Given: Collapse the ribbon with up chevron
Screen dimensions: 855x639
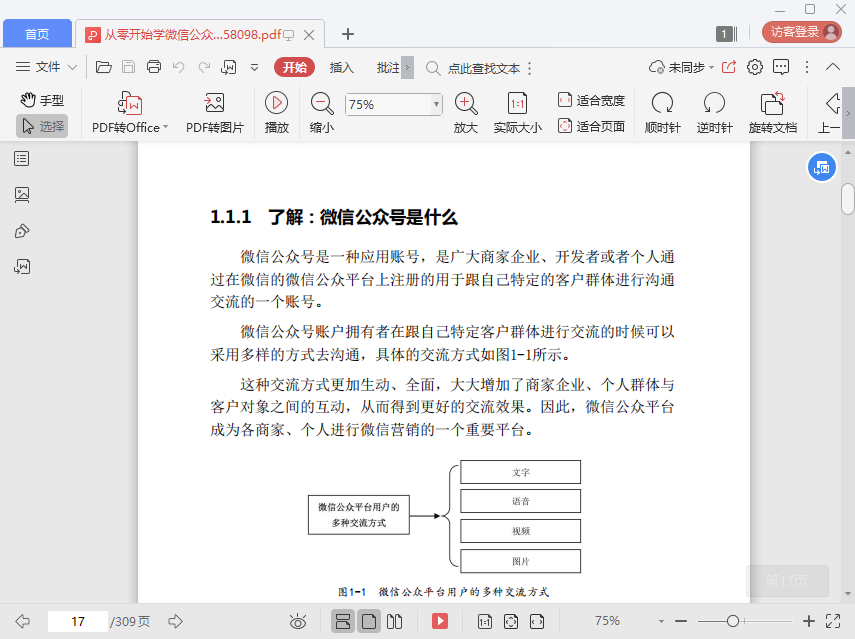Looking at the screenshot, I should coord(833,67).
